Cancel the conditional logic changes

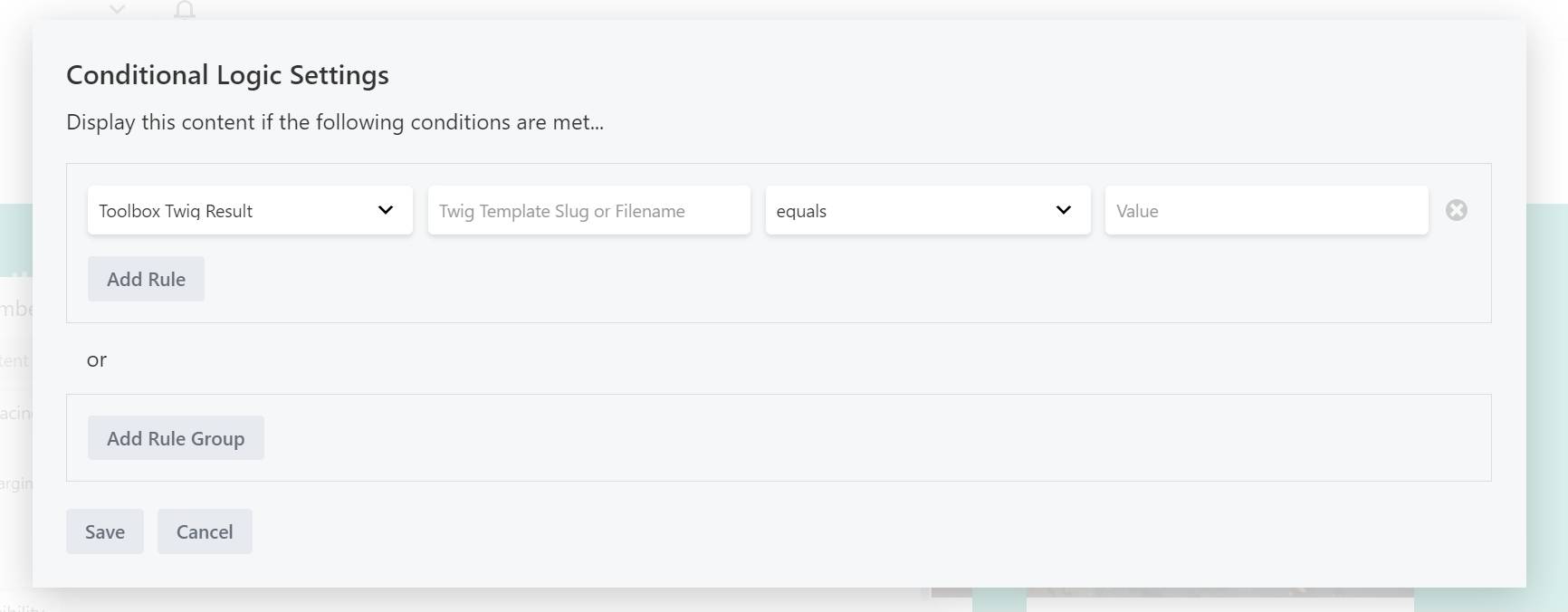tap(205, 531)
